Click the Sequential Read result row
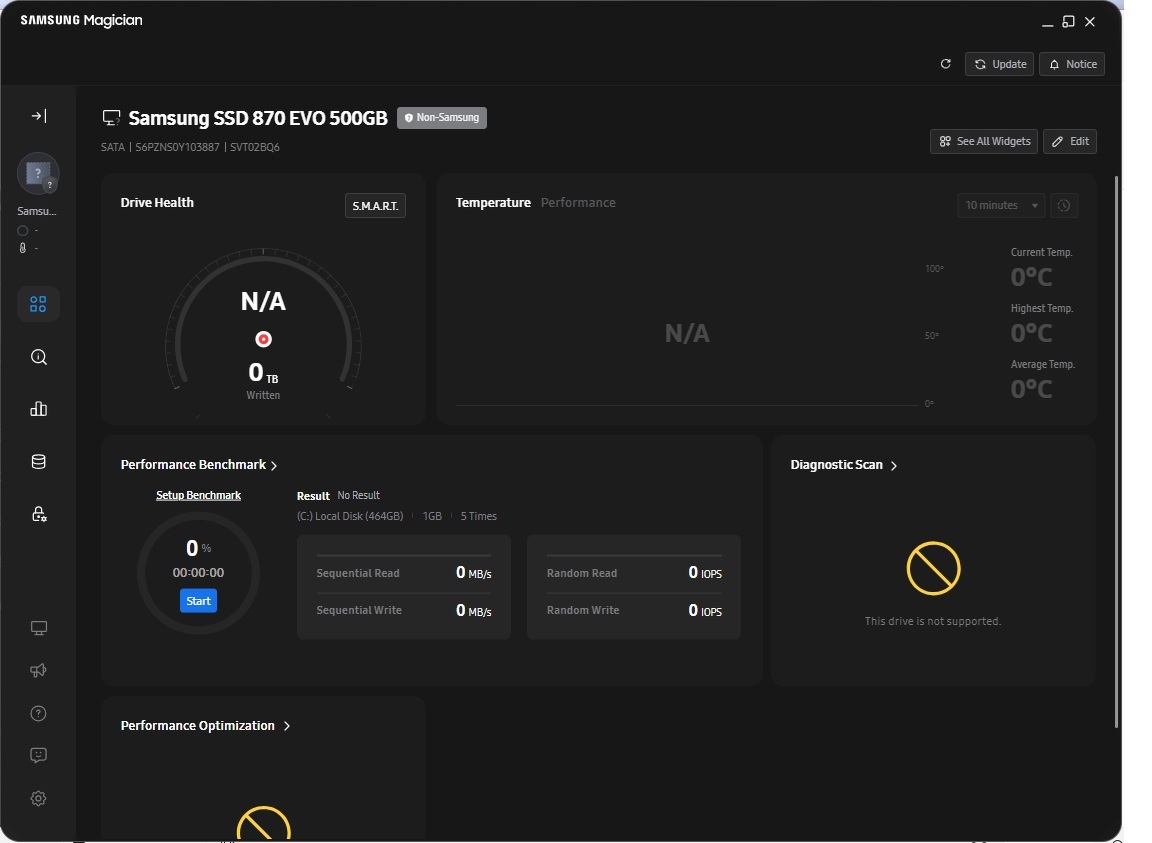This screenshot has width=1152, height=843. point(403,573)
